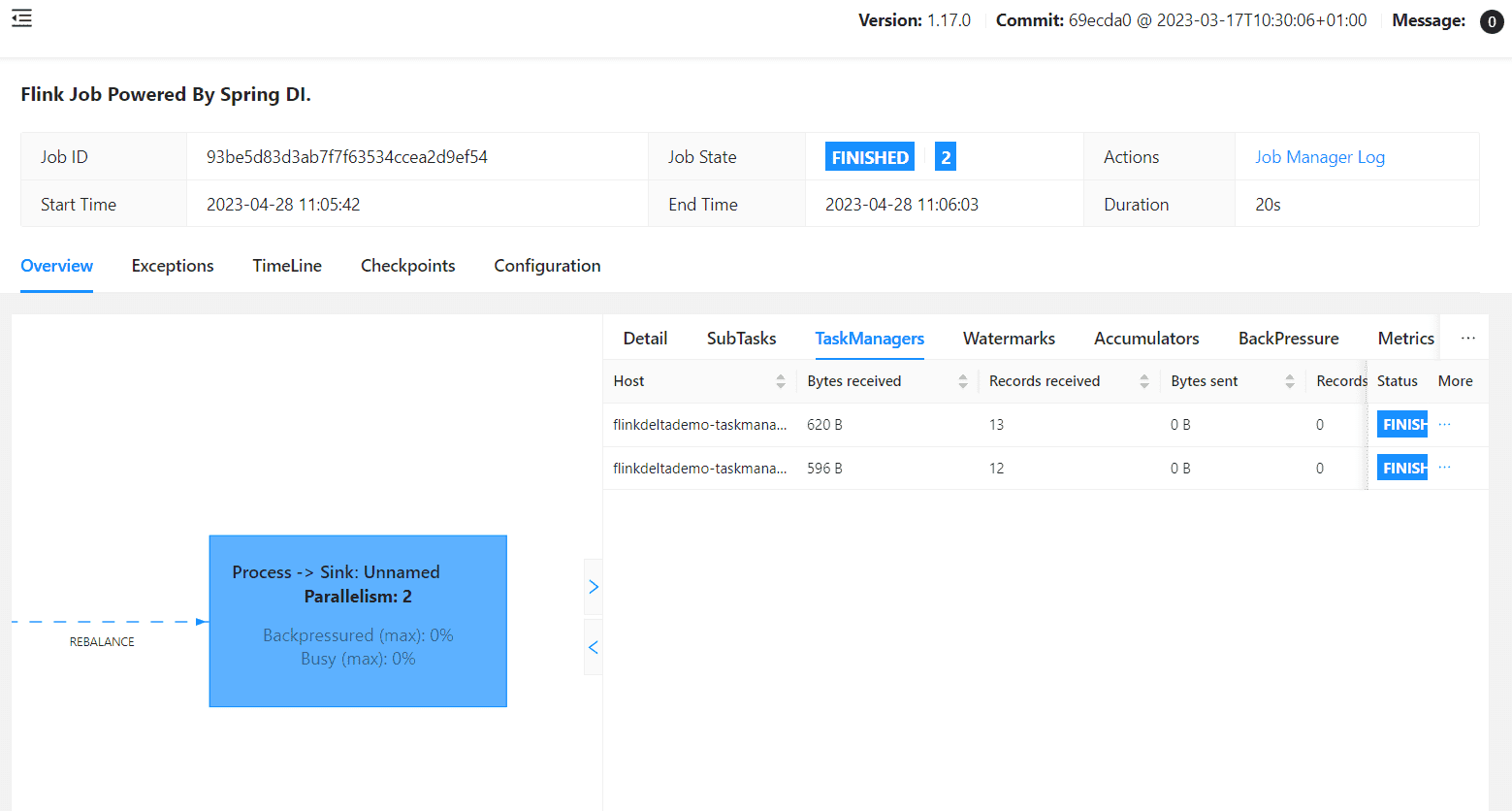Open More options for 620 B row
This screenshot has height=811, width=1512.
point(1445,424)
